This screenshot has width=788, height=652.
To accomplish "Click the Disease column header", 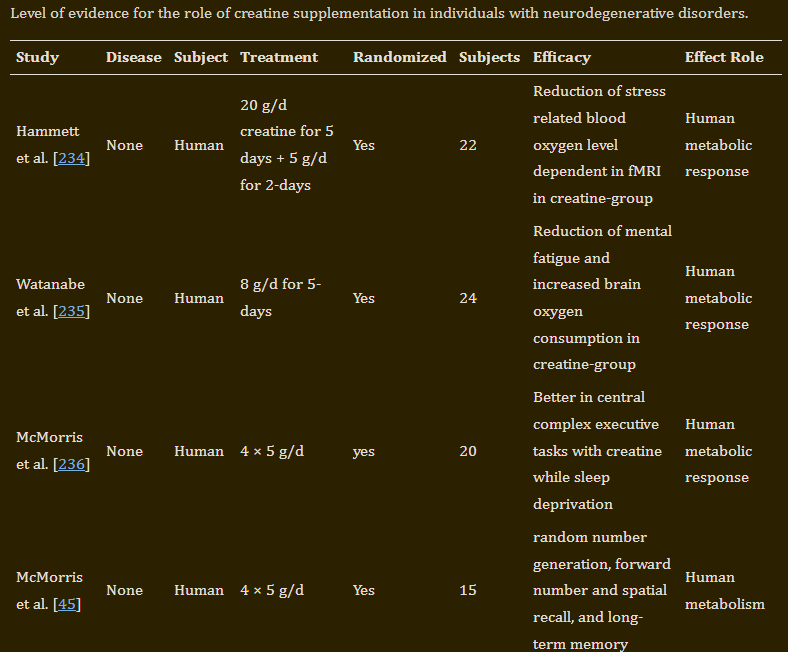I will [134, 57].
